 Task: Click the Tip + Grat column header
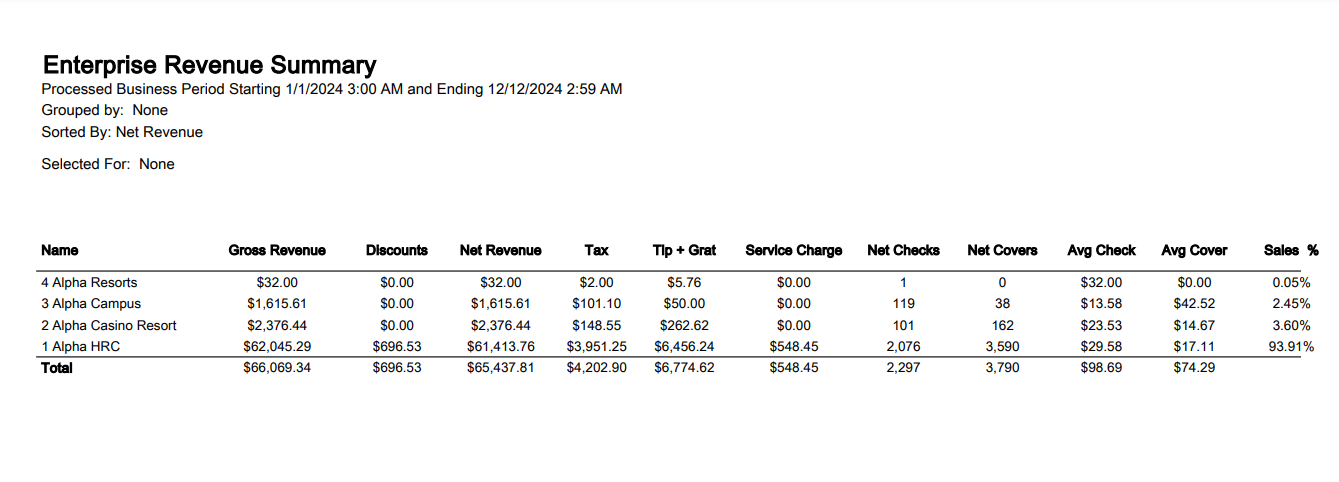pyautogui.click(x=685, y=250)
